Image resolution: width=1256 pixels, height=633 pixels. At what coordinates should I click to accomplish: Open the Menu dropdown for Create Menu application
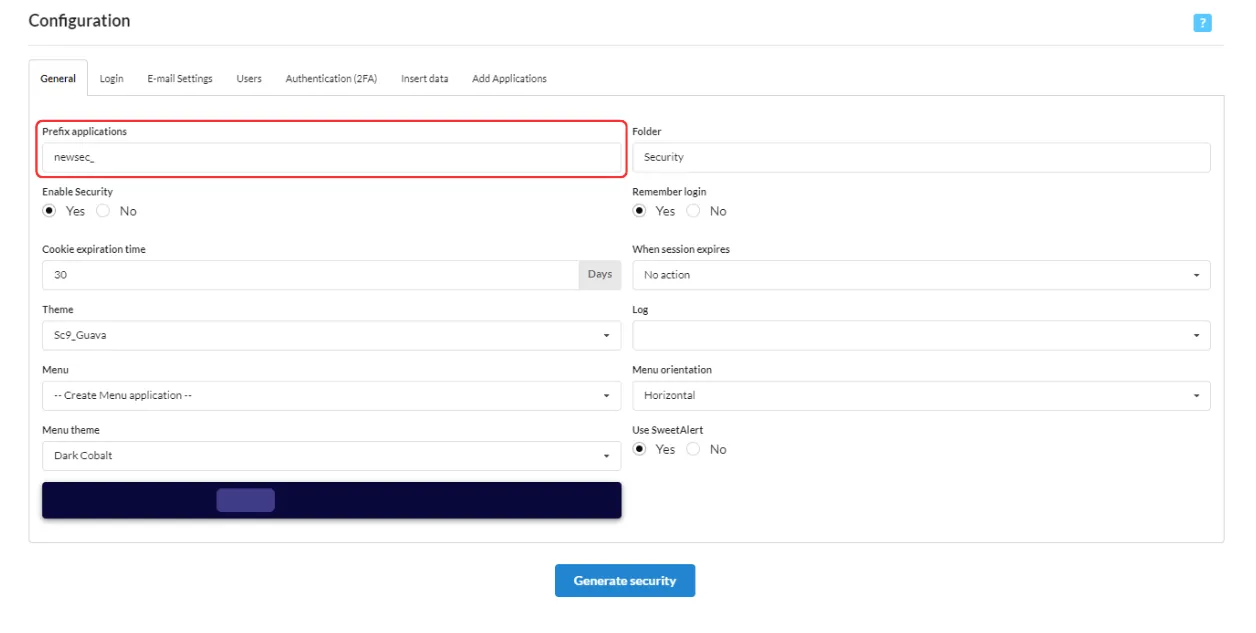coord(331,396)
